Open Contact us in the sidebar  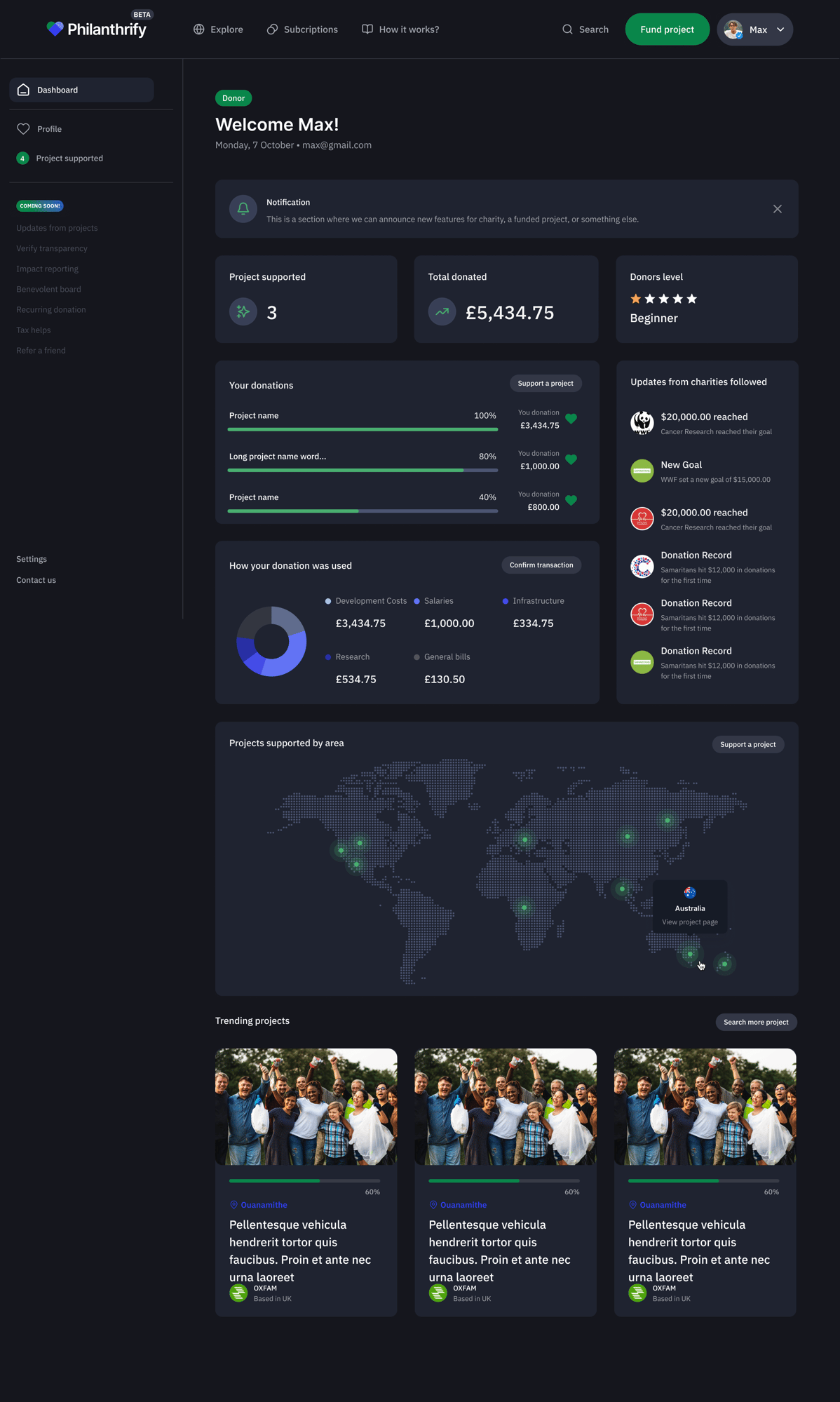point(36,580)
